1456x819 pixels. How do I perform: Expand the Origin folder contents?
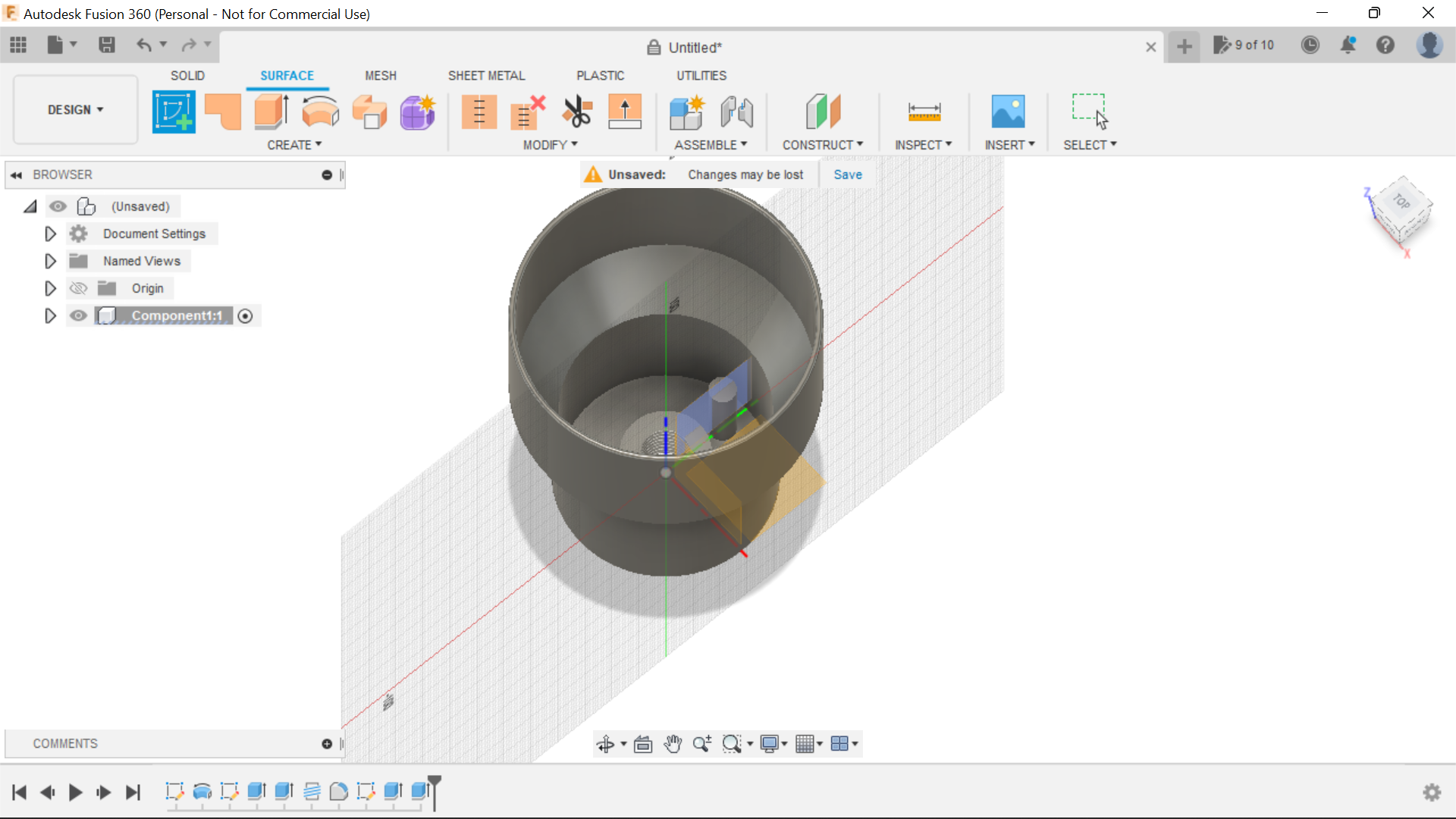pos(50,288)
